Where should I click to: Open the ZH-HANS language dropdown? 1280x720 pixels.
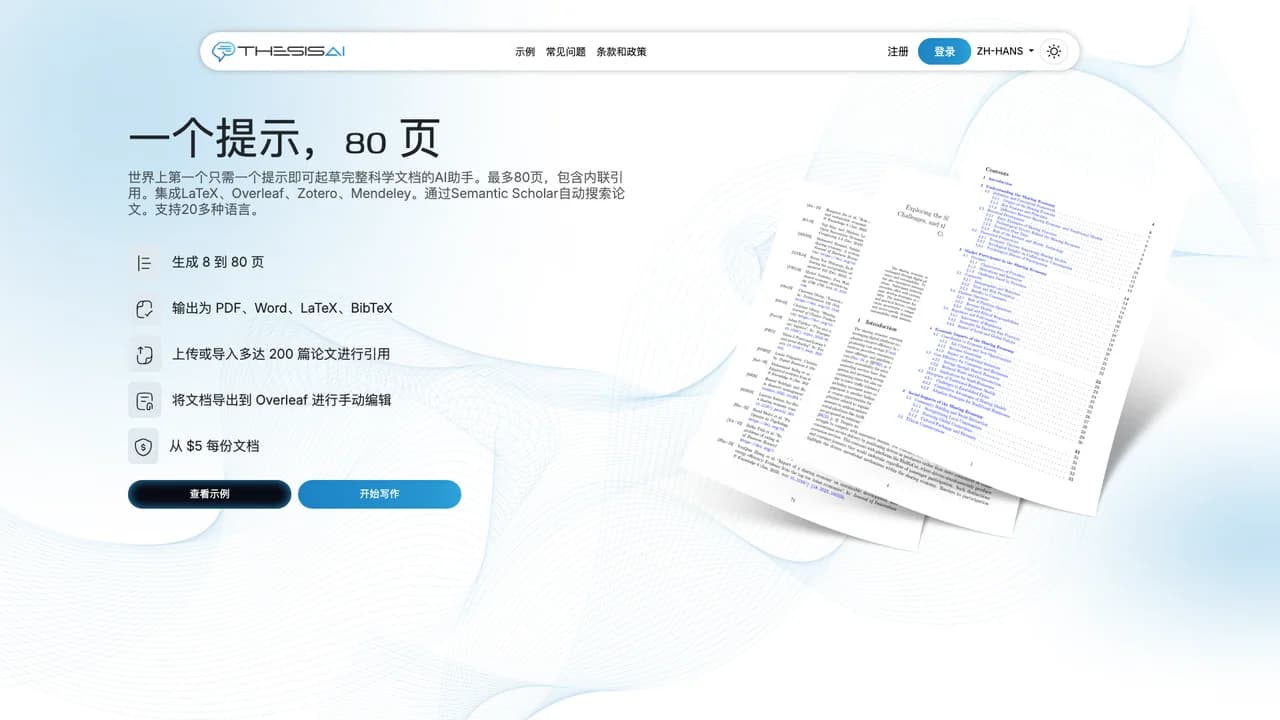click(x=1005, y=51)
